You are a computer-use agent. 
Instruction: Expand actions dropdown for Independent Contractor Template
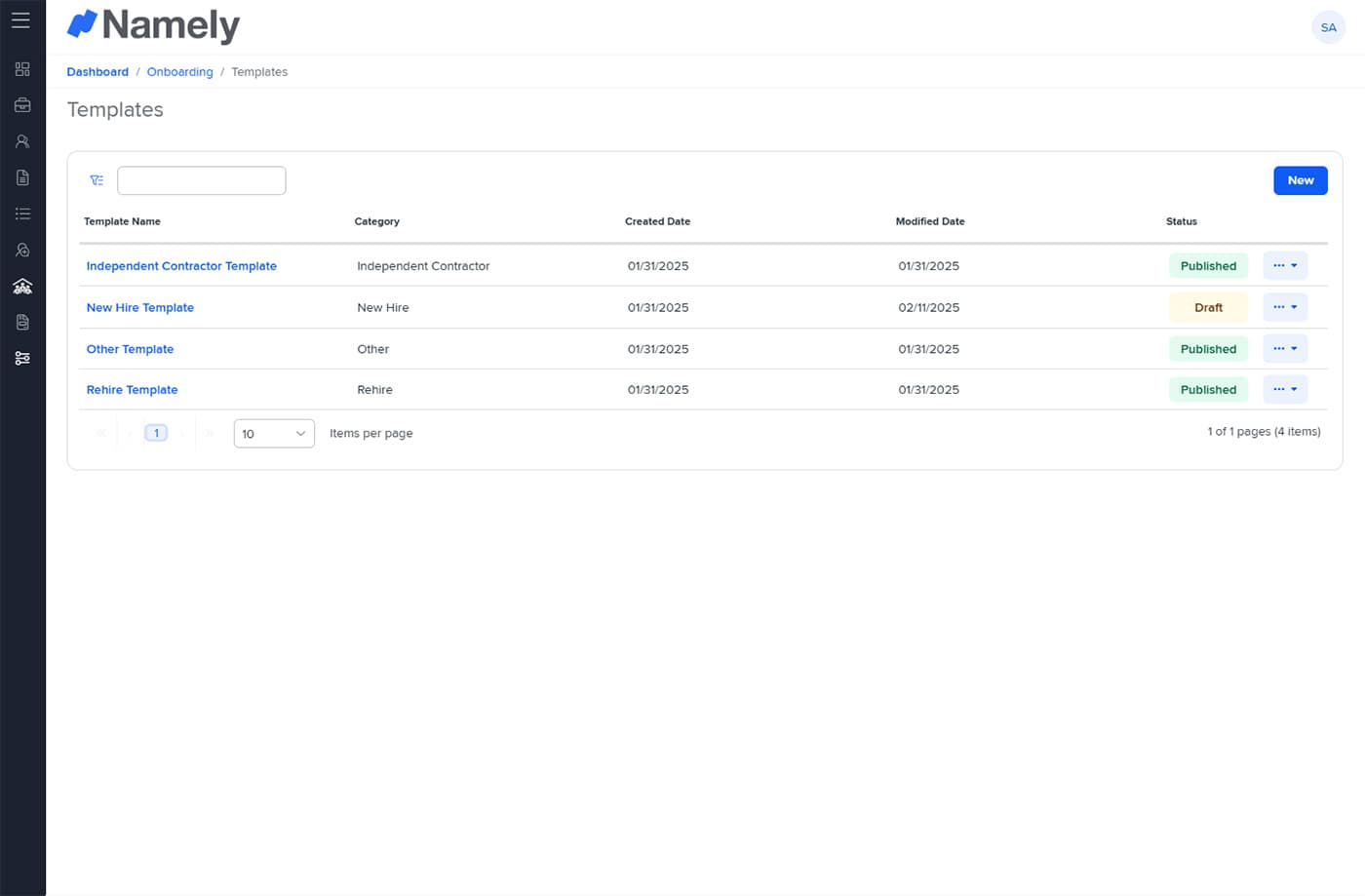1284,266
